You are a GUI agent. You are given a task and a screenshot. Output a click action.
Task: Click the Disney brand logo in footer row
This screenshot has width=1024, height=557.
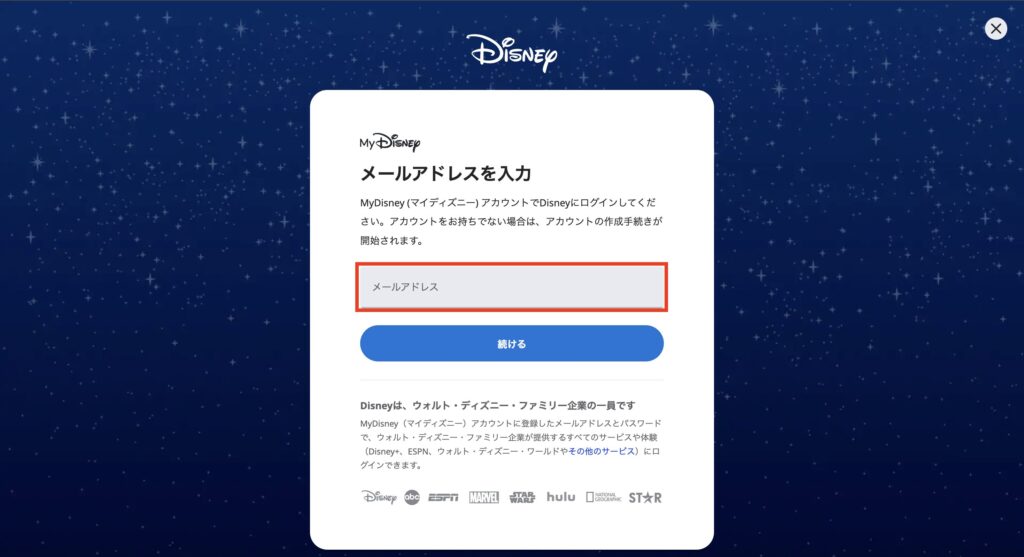click(379, 498)
